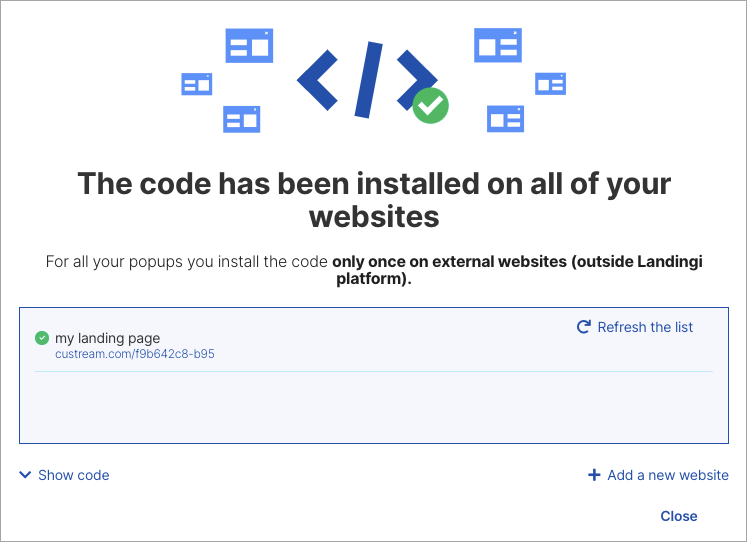Close the installation dialog using Close
Viewport: 747px width, 542px height.
[678, 516]
